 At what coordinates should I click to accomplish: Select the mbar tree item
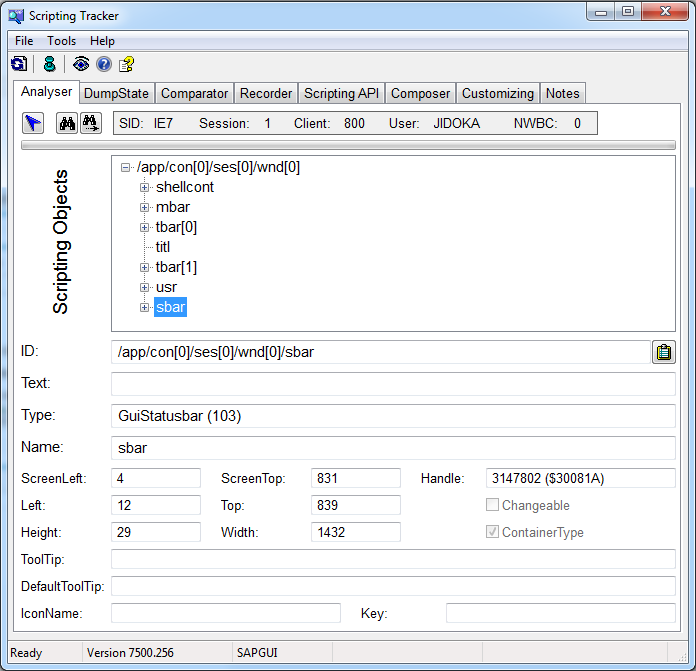pos(172,207)
